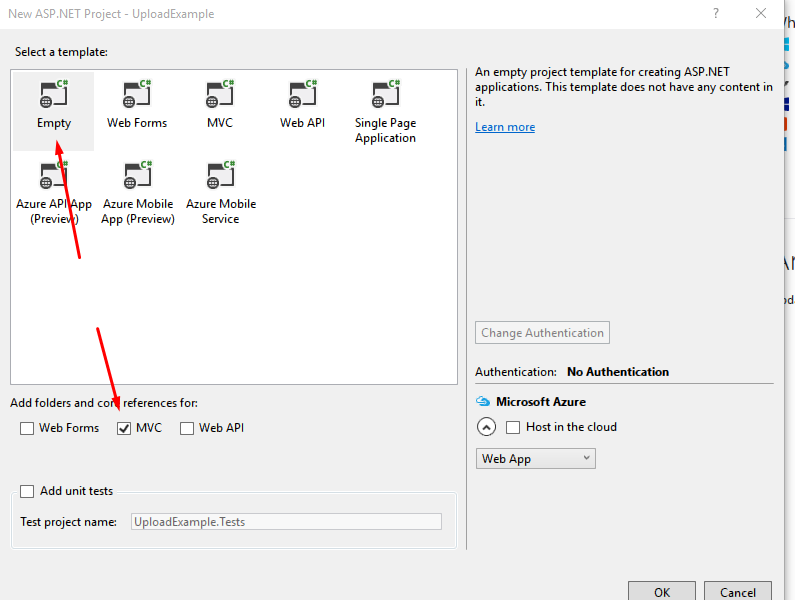Check the Add unit tests box
The width and height of the screenshot is (795, 600).
[27, 491]
